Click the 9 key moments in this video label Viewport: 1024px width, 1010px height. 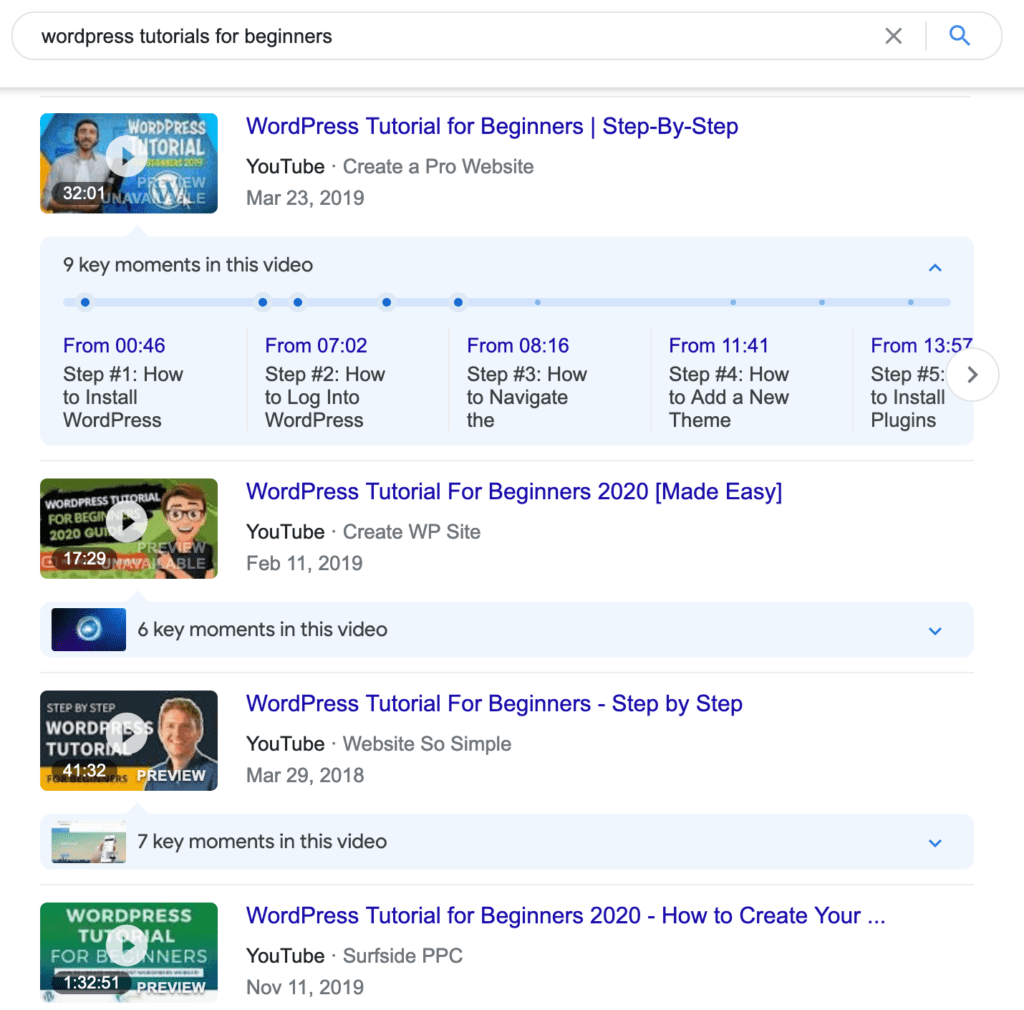(x=188, y=265)
